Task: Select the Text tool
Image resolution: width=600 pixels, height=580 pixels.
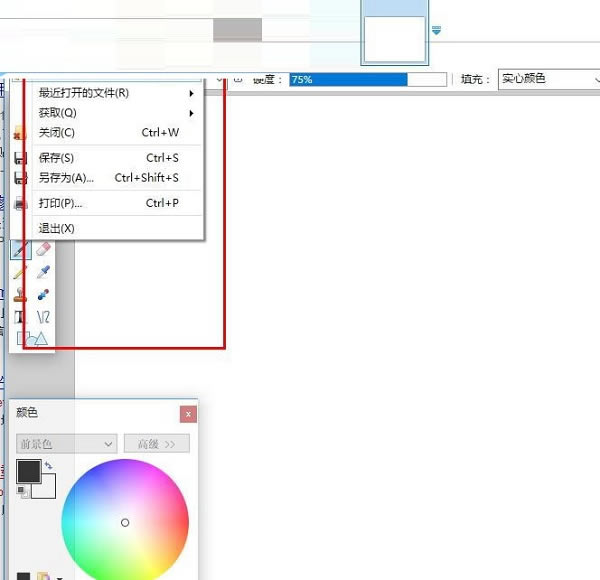Action: pyautogui.click(x=20, y=317)
